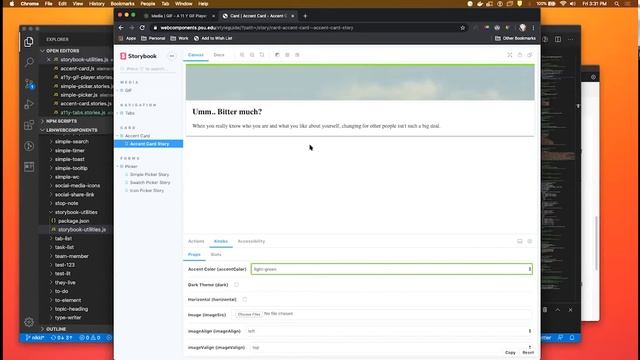Open Source Control view in VS Code
Viewport: 640px width, 360px height.
tap(29, 84)
